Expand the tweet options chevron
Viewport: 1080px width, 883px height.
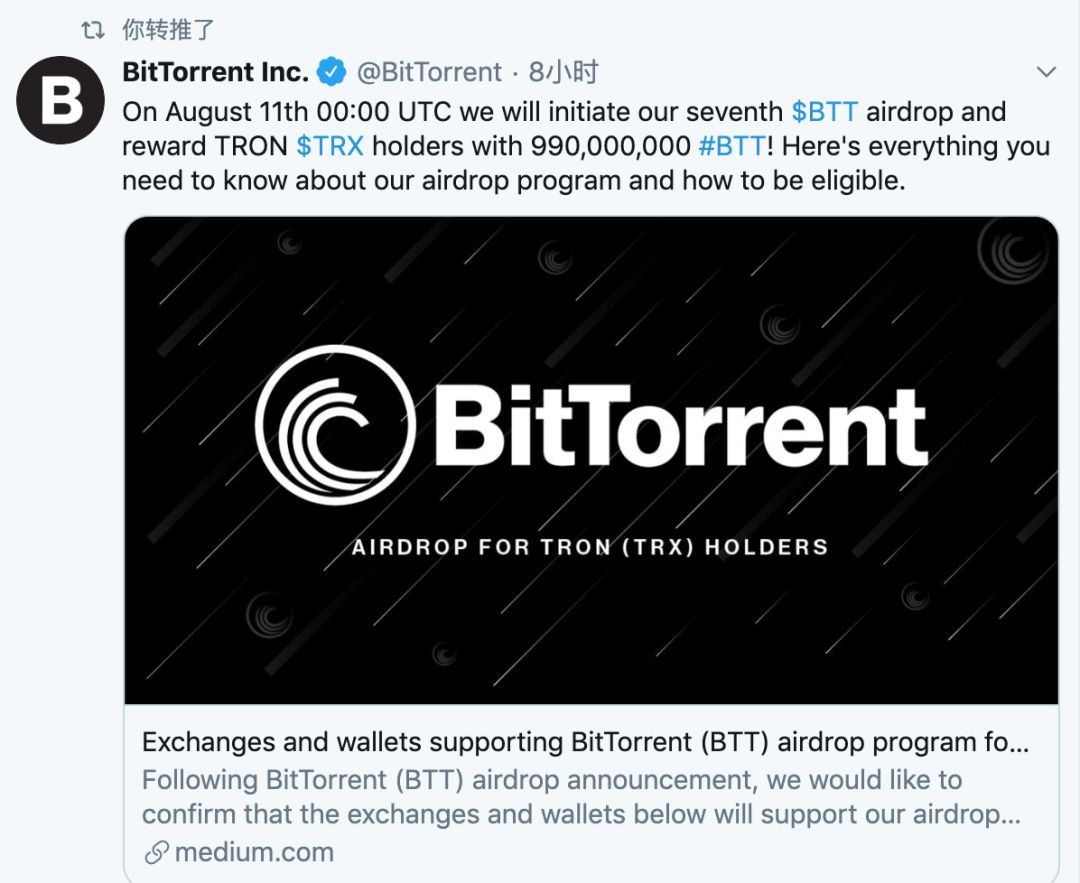1046,72
